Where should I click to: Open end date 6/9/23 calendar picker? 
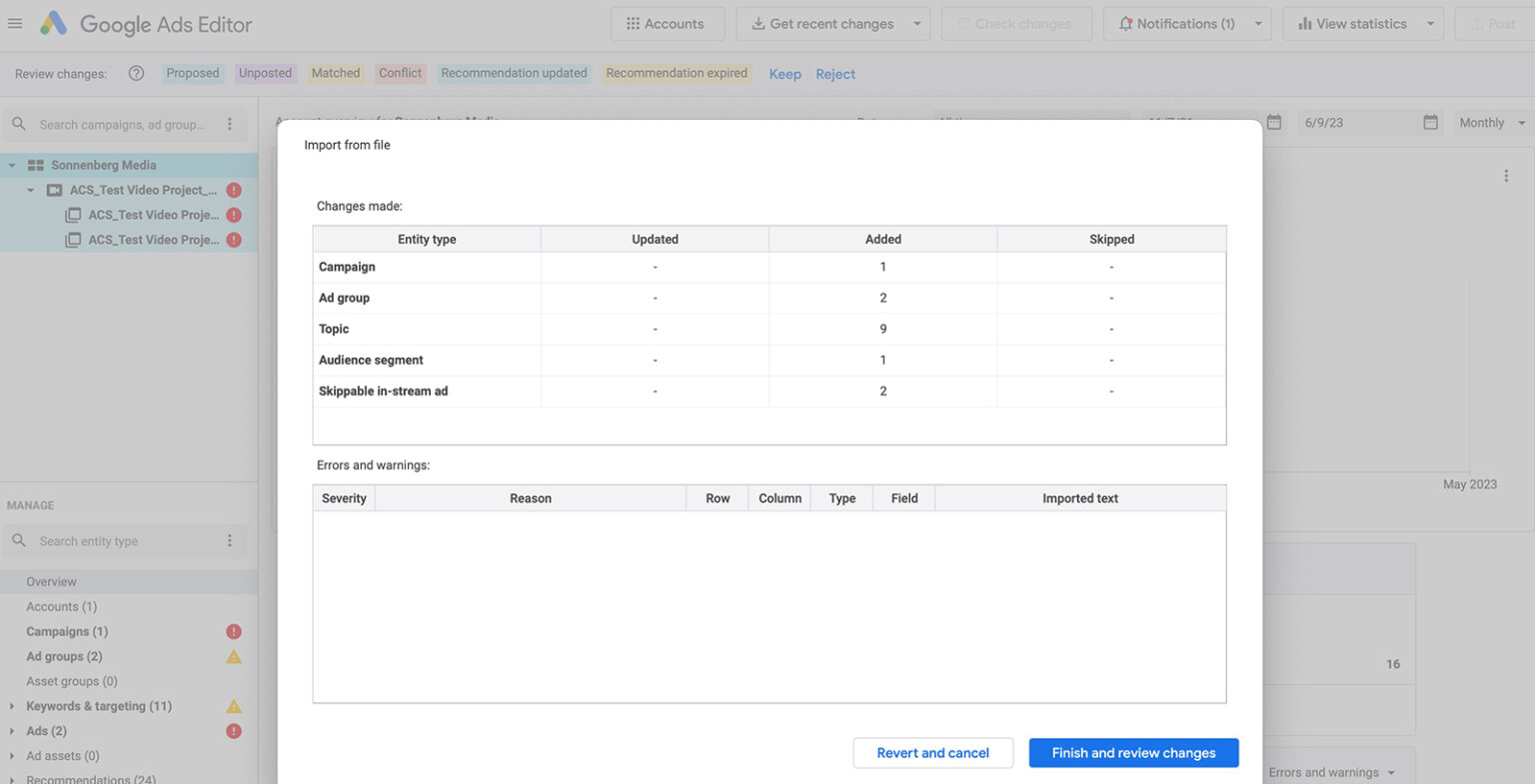point(1430,123)
